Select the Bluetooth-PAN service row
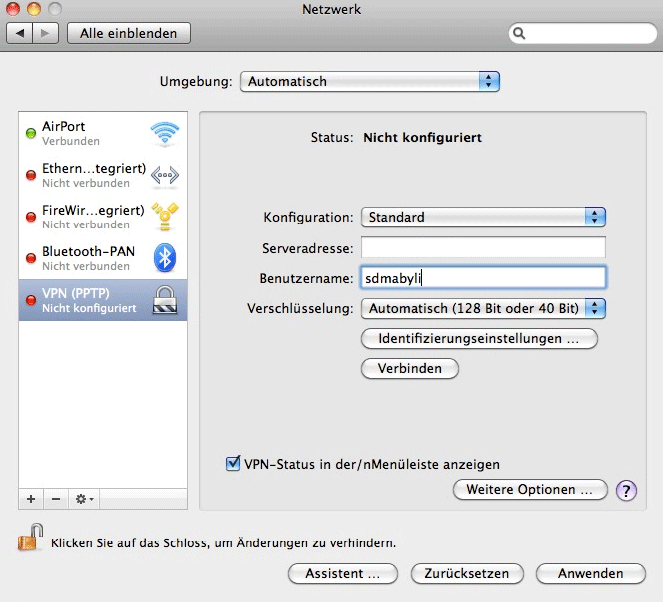This screenshot has height=602, width=663. pyautogui.click(x=103, y=258)
